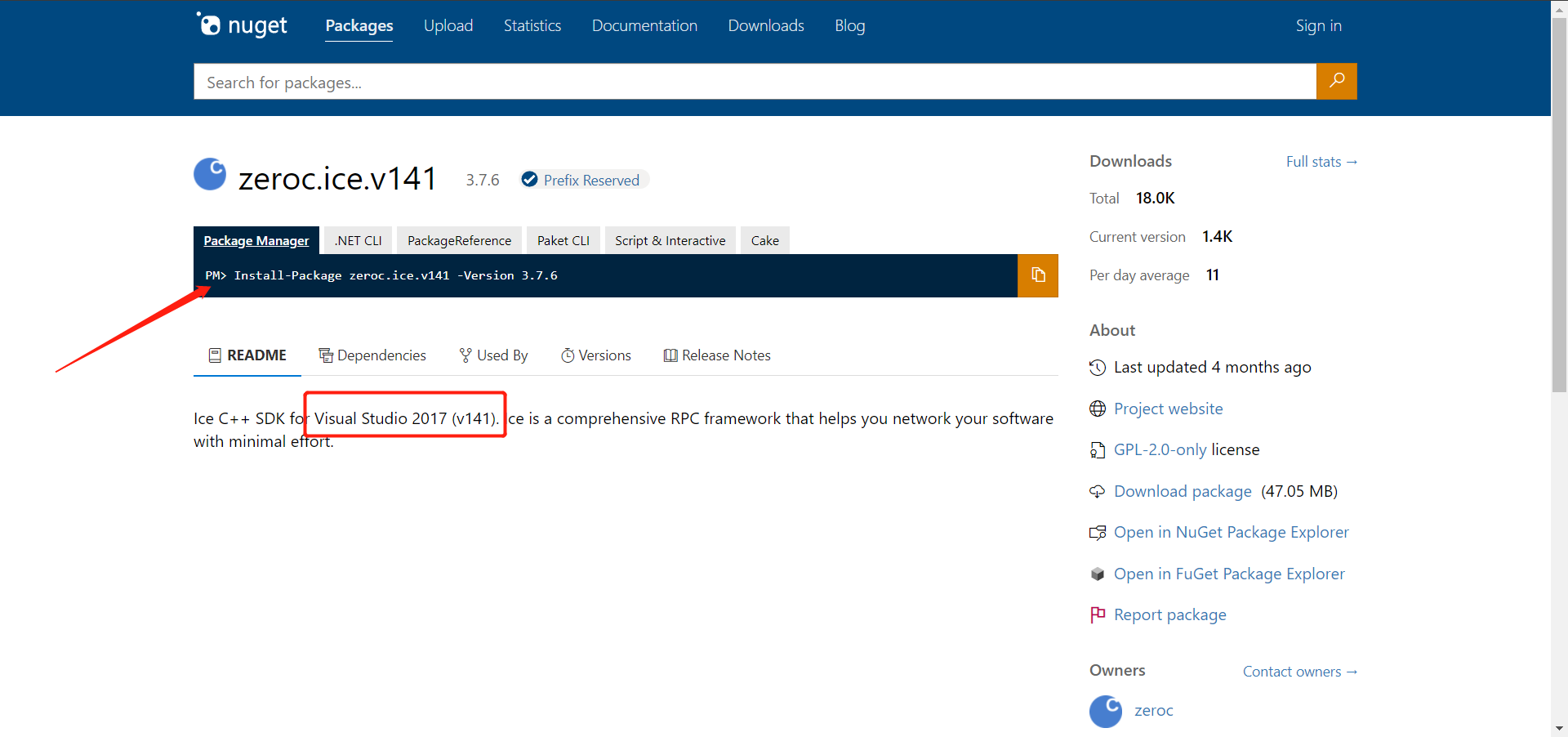Viewport: 1568px width, 737px height.
Task: Click the zeroc owner avatar
Action: (x=1106, y=711)
